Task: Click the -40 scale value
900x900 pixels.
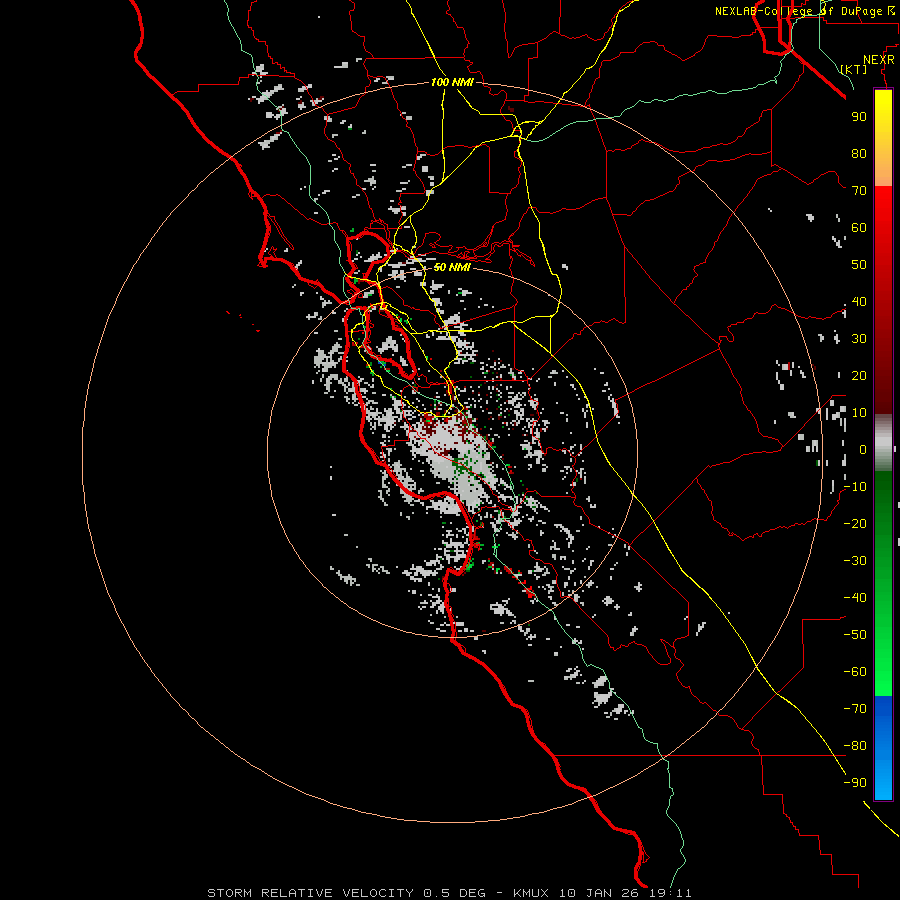Action: pyautogui.click(x=855, y=598)
